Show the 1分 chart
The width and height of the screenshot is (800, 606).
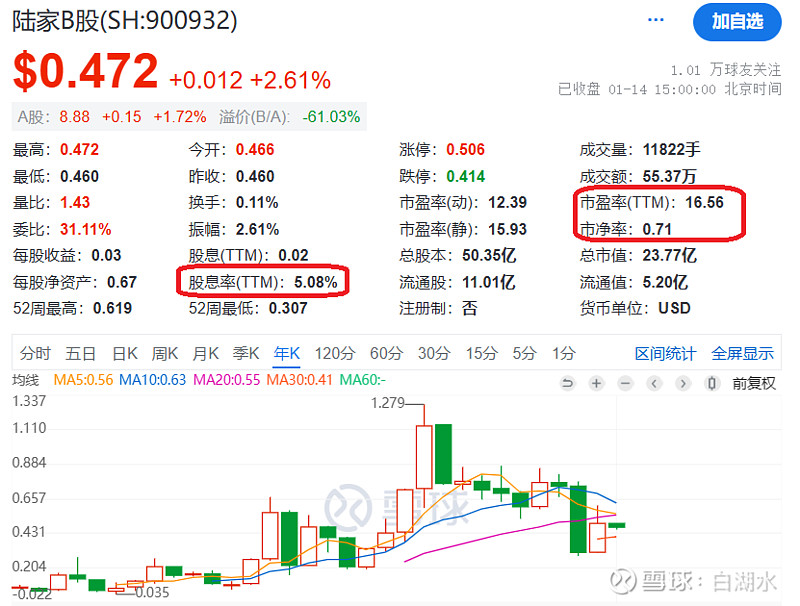(x=564, y=353)
